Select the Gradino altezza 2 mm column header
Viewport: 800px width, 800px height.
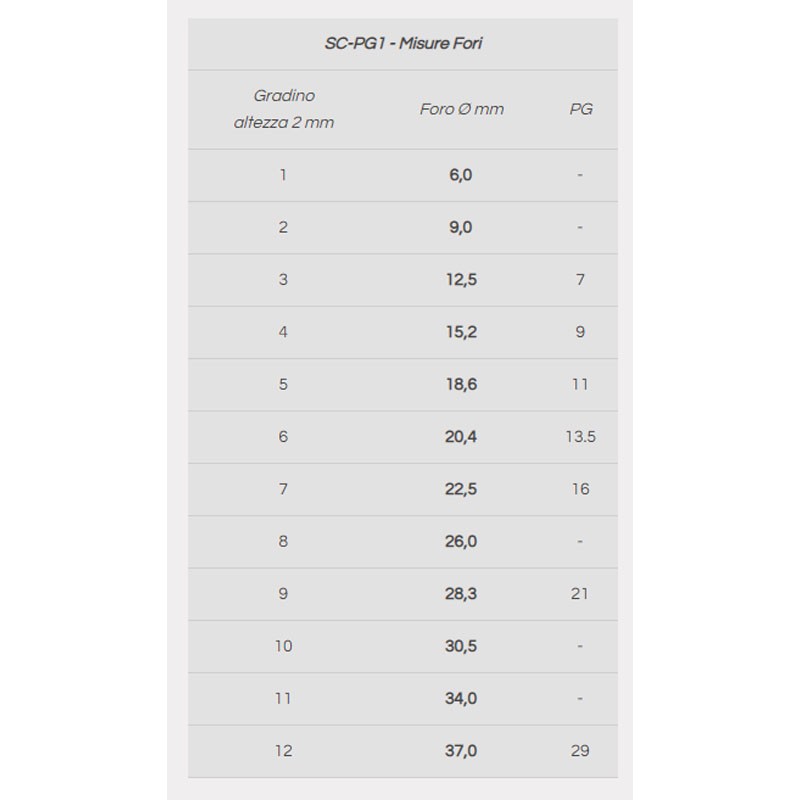coord(284,109)
